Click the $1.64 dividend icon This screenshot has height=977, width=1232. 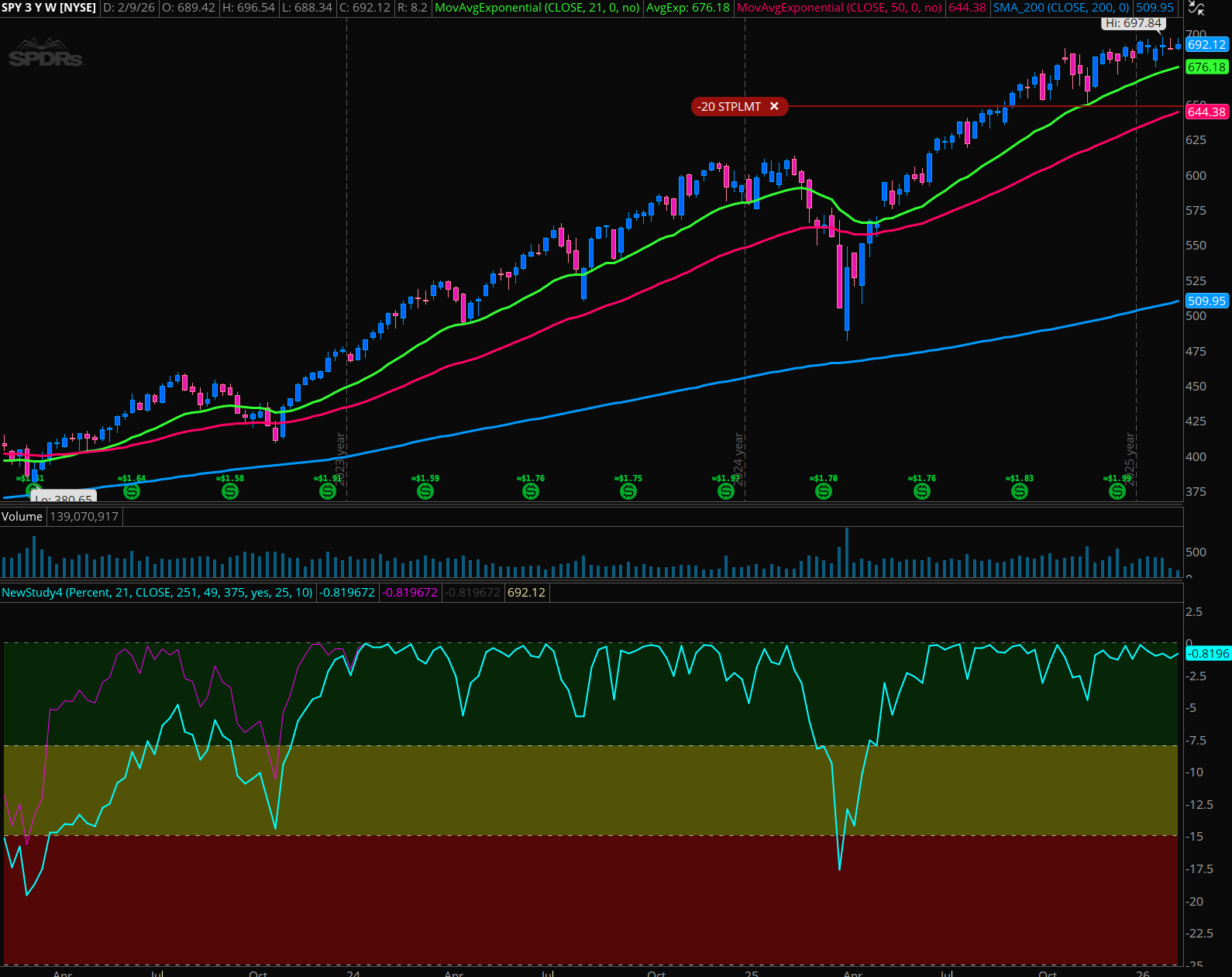132,491
